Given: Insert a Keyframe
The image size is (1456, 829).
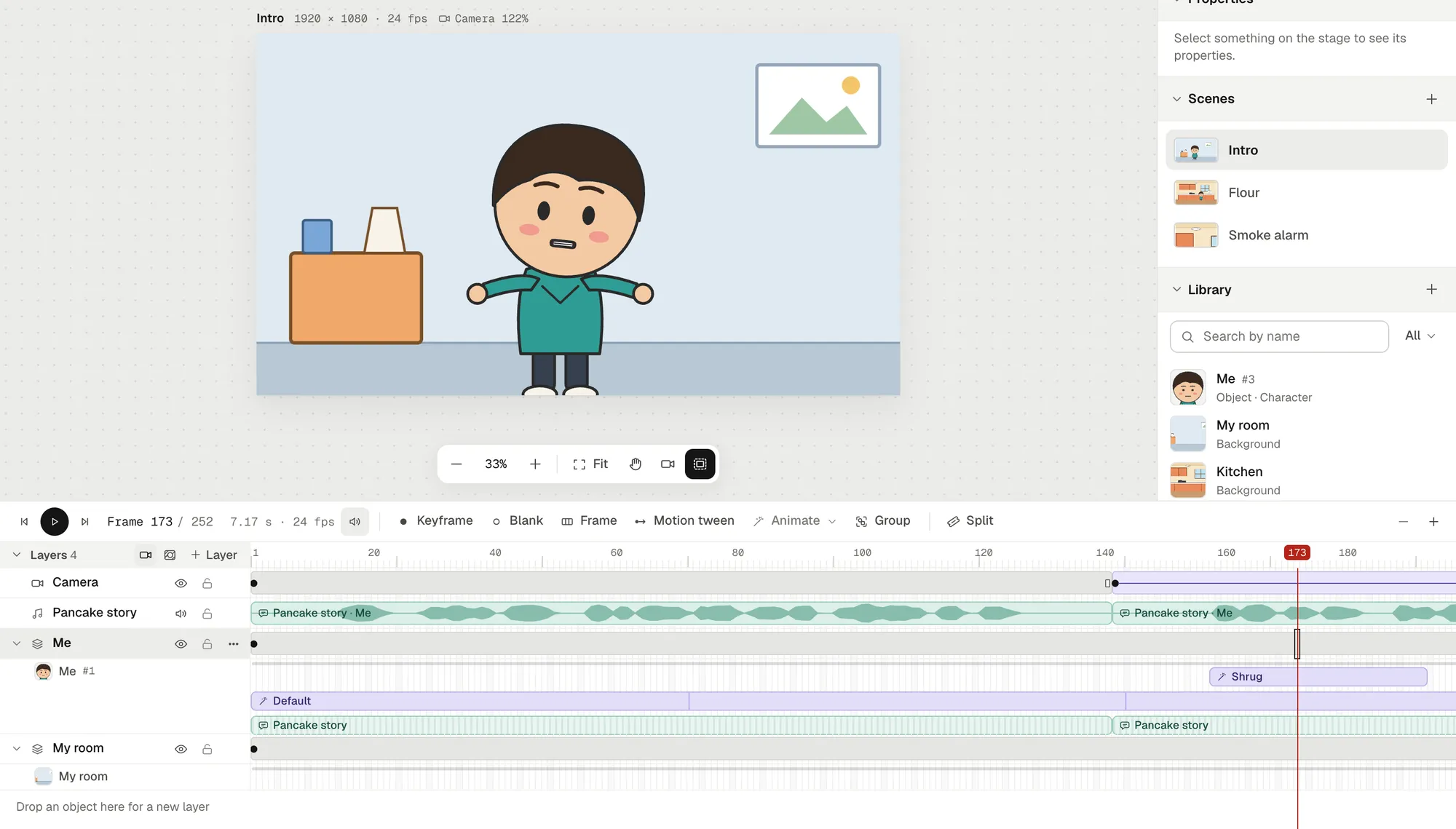Looking at the screenshot, I should (436, 521).
